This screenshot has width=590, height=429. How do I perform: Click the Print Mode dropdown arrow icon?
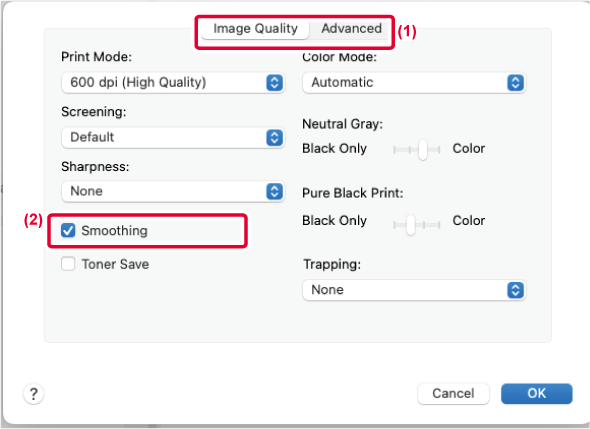point(275,83)
